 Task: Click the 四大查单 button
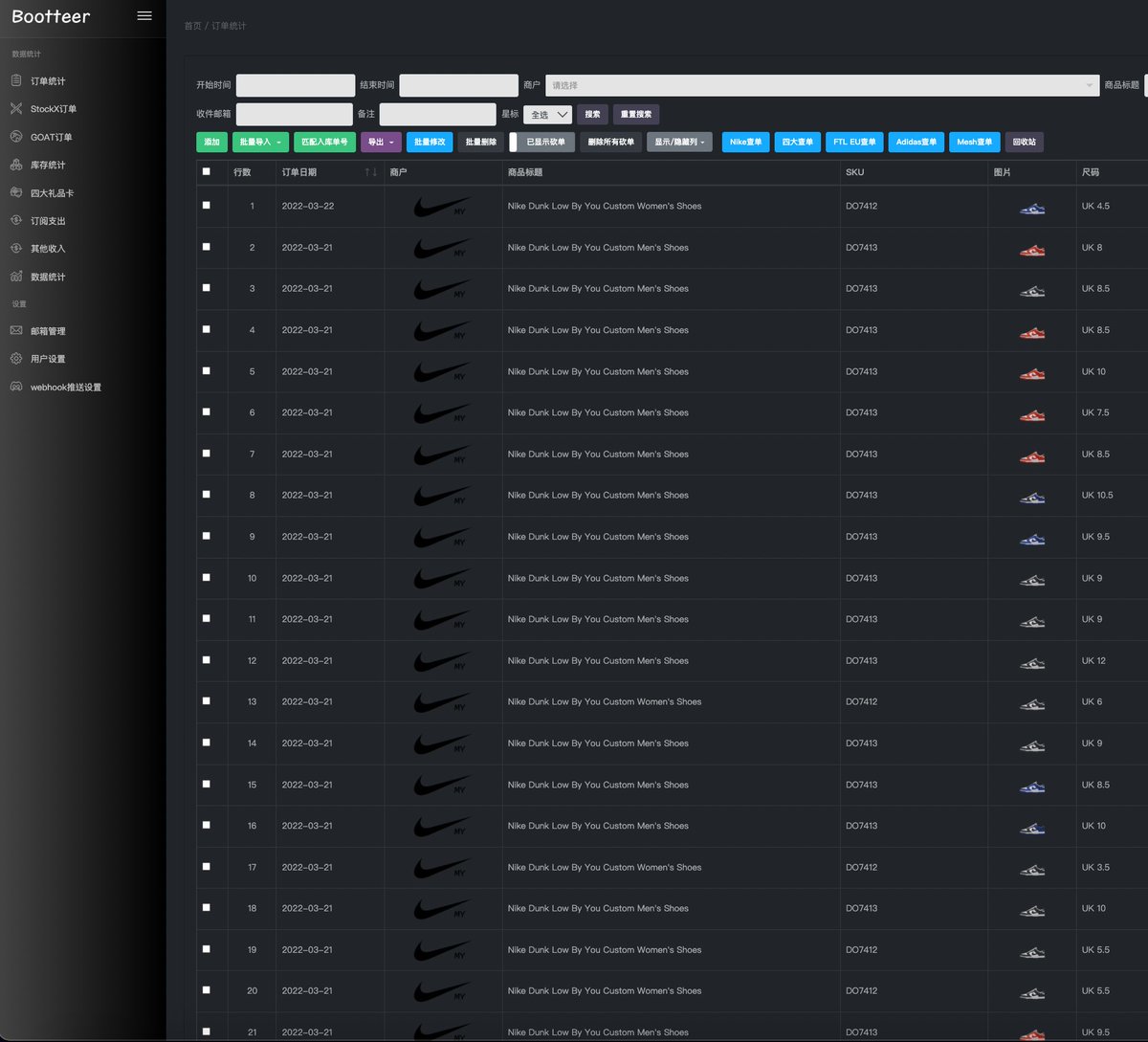[x=797, y=142]
